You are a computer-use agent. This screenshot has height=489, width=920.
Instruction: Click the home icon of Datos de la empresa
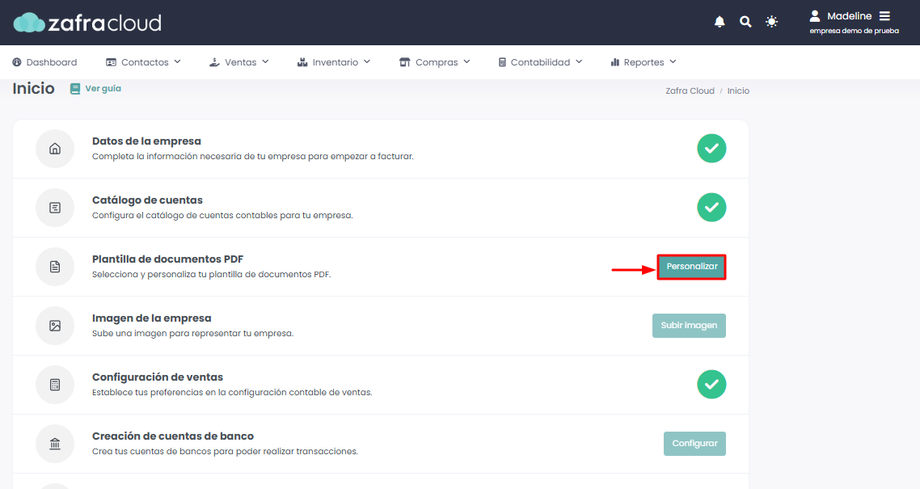pyautogui.click(x=55, y=149)
